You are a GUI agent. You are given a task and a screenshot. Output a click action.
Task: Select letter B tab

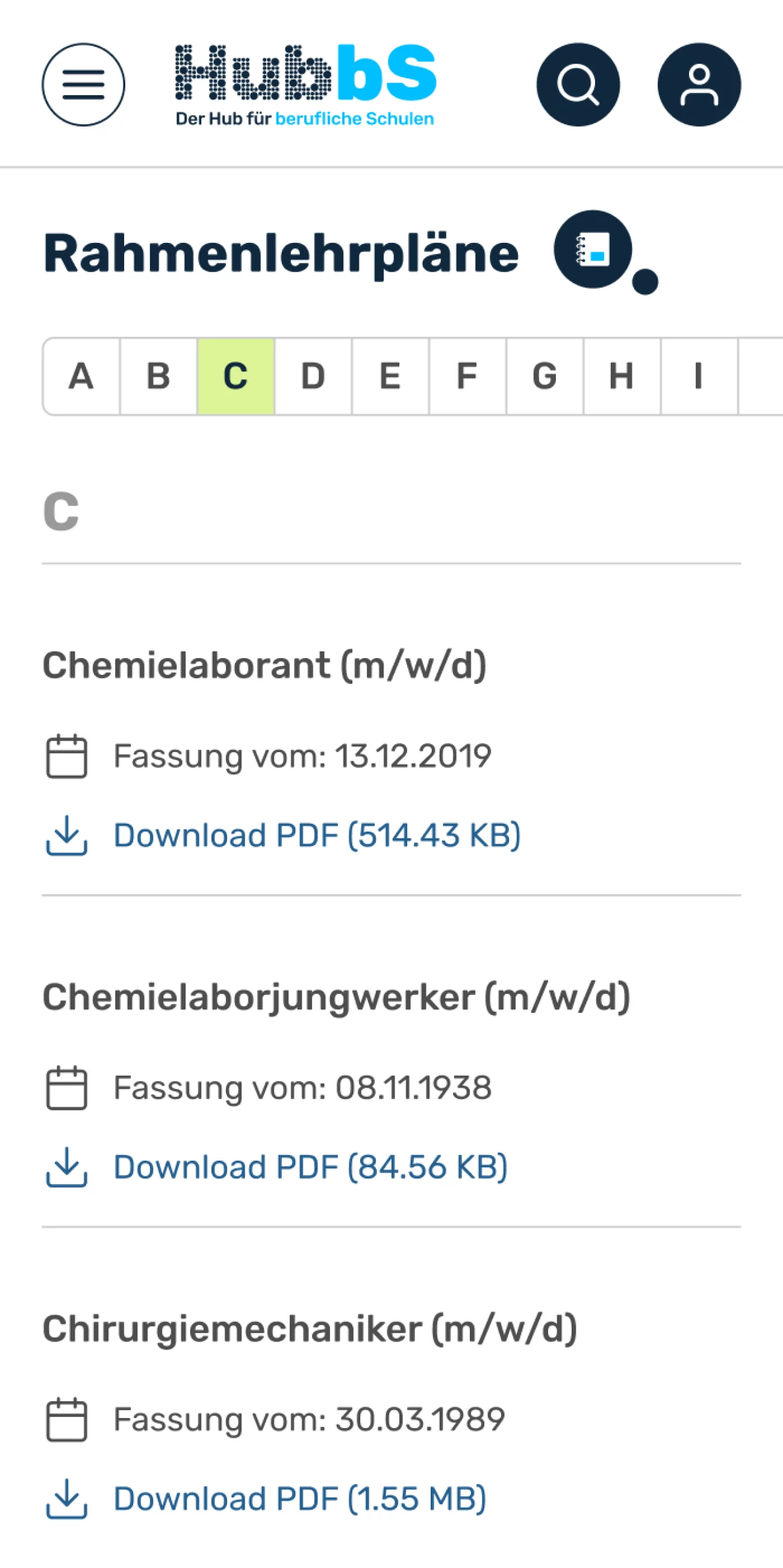(159, 376)
